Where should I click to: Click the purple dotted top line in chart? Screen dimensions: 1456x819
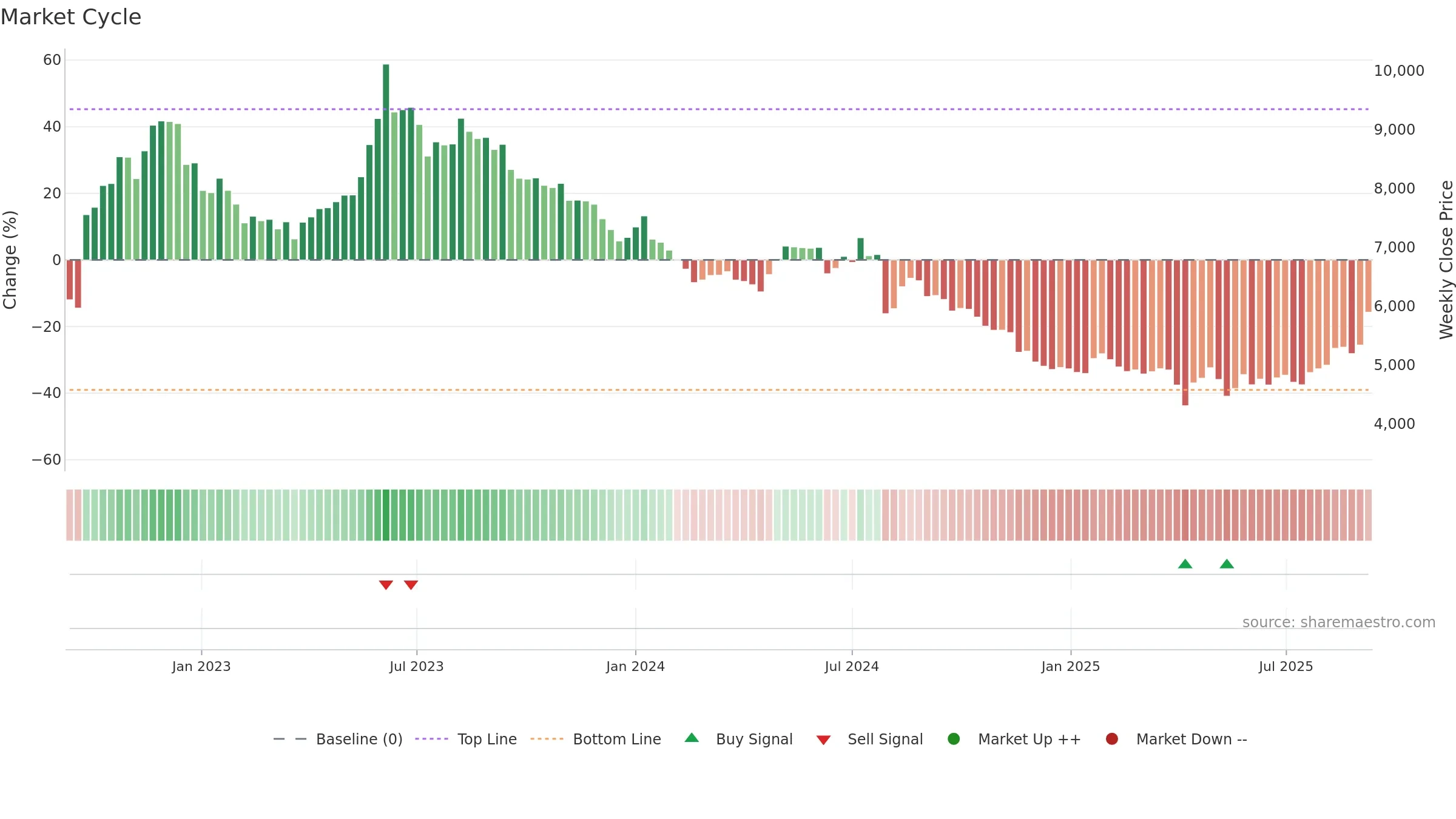(x=719, y=109)
